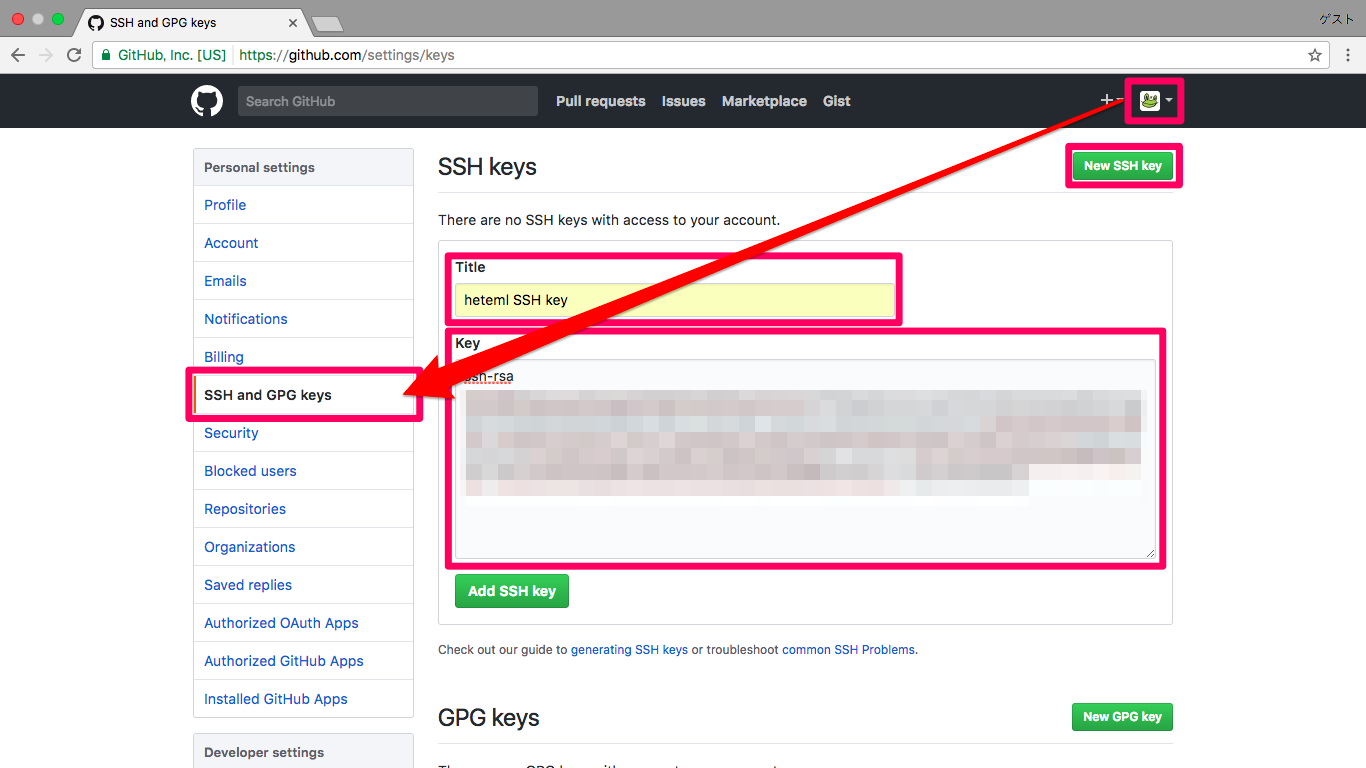Click the page reload icon

pyautogui.click(x=73, y=55)
